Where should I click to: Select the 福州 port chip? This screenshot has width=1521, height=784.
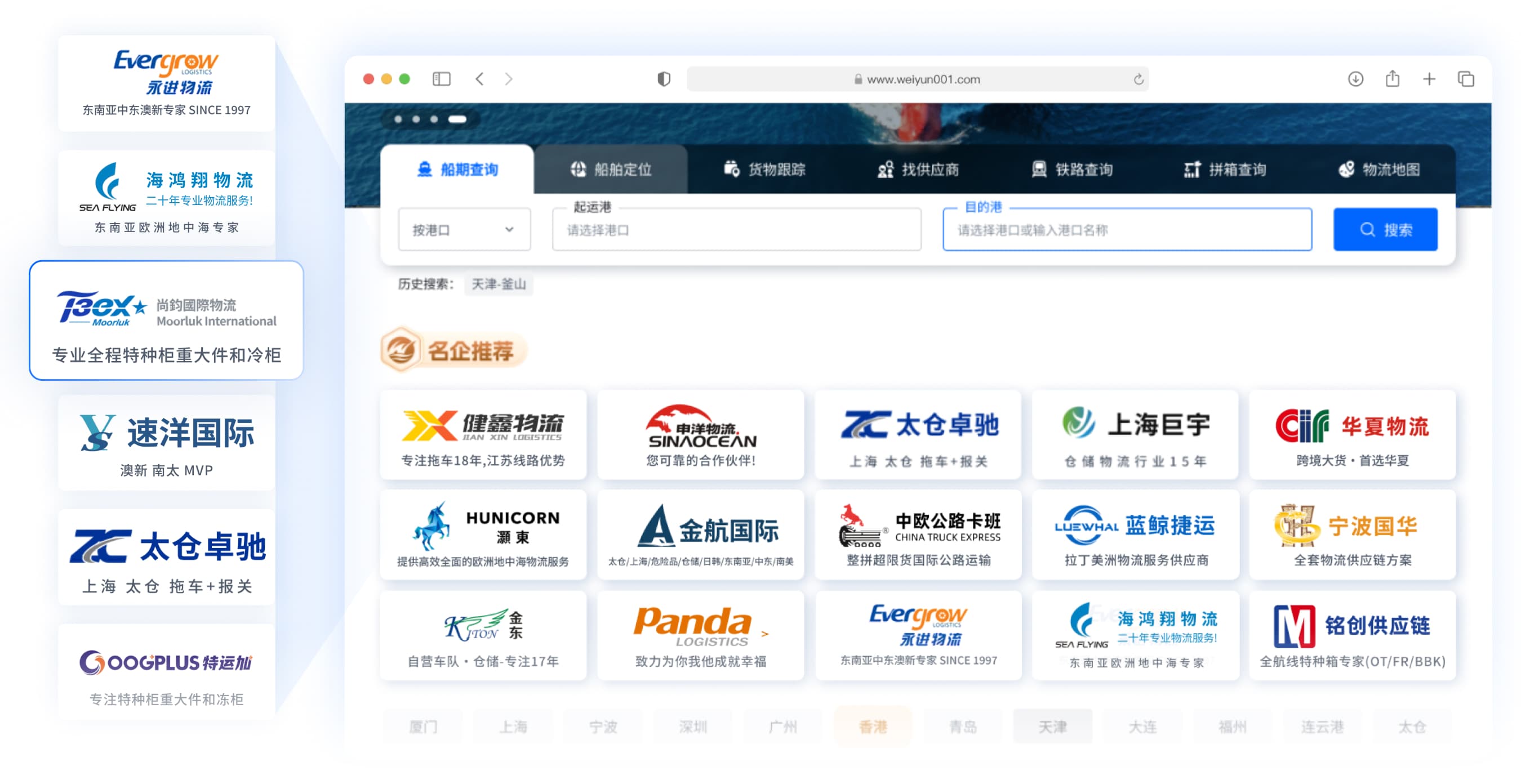[1232, 727]
